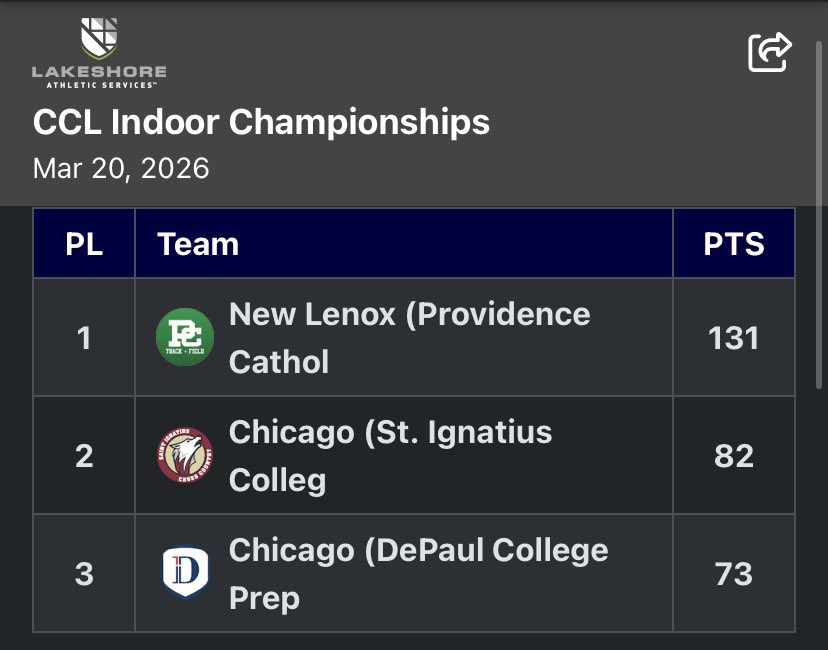Select place 3 cell

pos(84,573)
